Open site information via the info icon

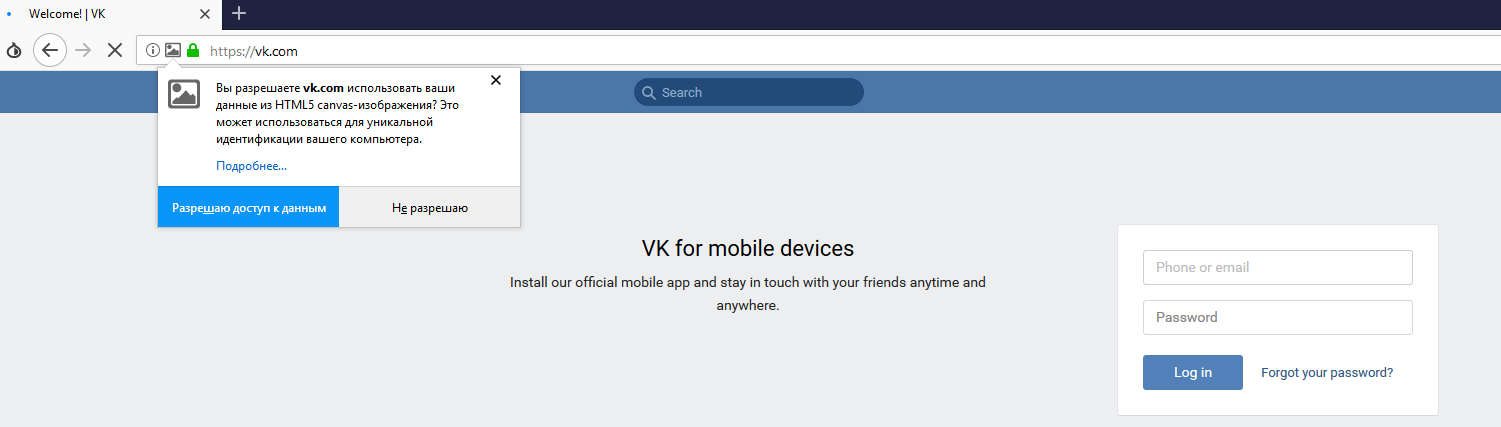pos(153,50)
